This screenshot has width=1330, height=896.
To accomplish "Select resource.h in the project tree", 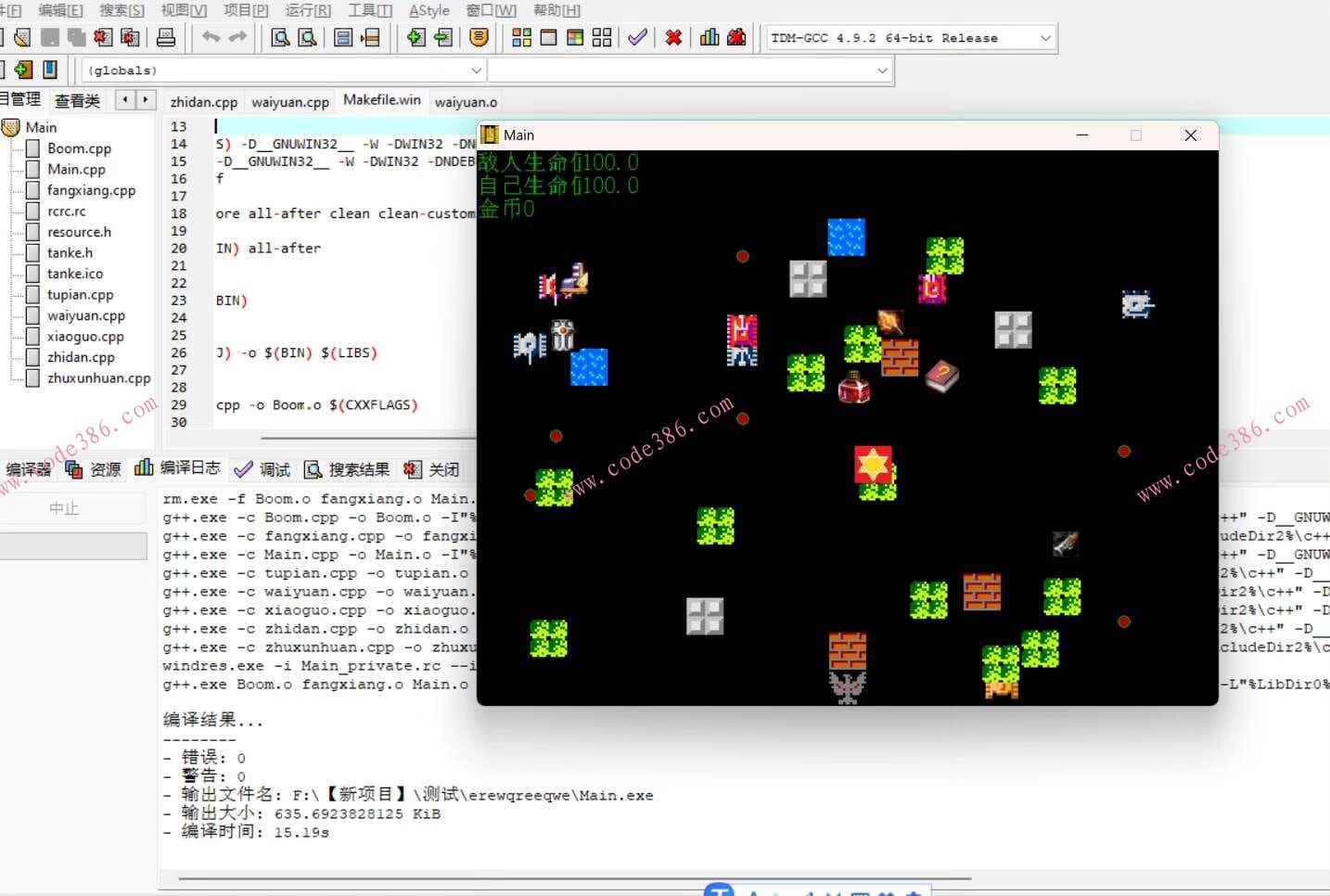I will (80, 232).
